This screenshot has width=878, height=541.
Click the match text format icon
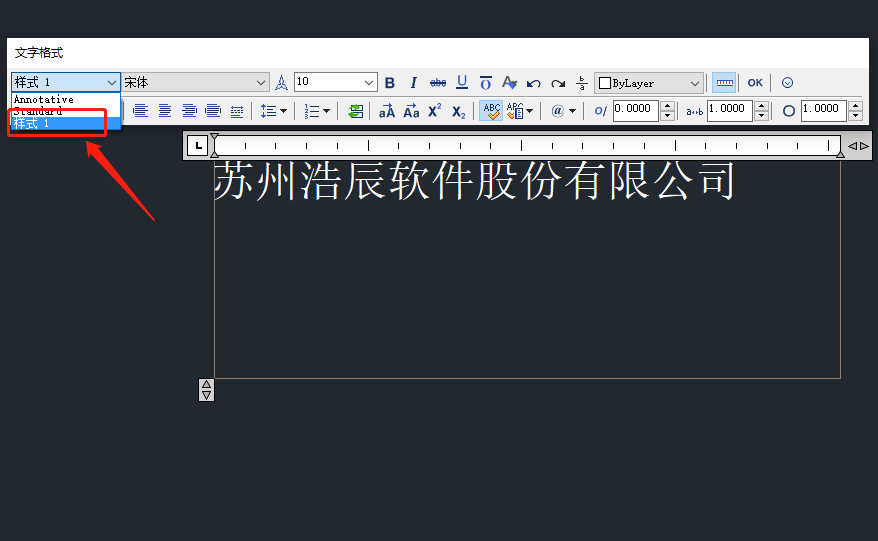pyautogui.click(x=509, y=83)
